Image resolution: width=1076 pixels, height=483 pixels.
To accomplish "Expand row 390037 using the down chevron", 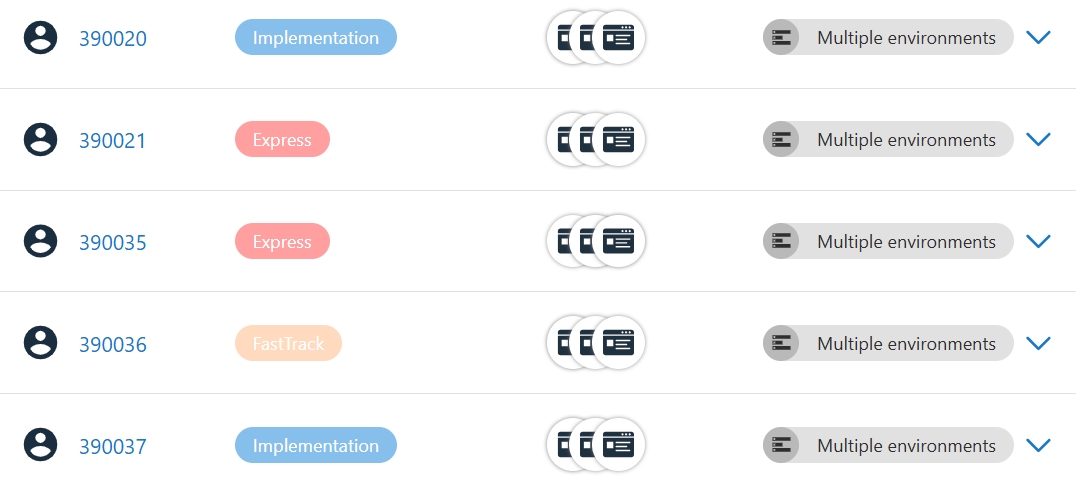I will pyautogui.click(x=1038, y=445).
